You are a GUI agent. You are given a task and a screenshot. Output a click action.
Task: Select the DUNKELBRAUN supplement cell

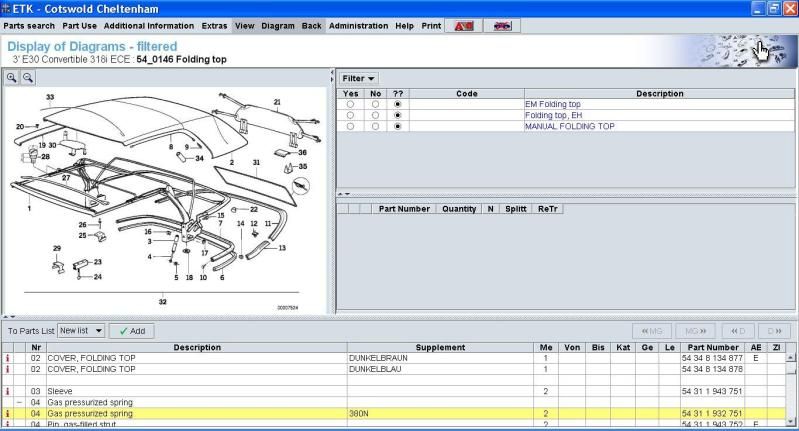(440, 358)
